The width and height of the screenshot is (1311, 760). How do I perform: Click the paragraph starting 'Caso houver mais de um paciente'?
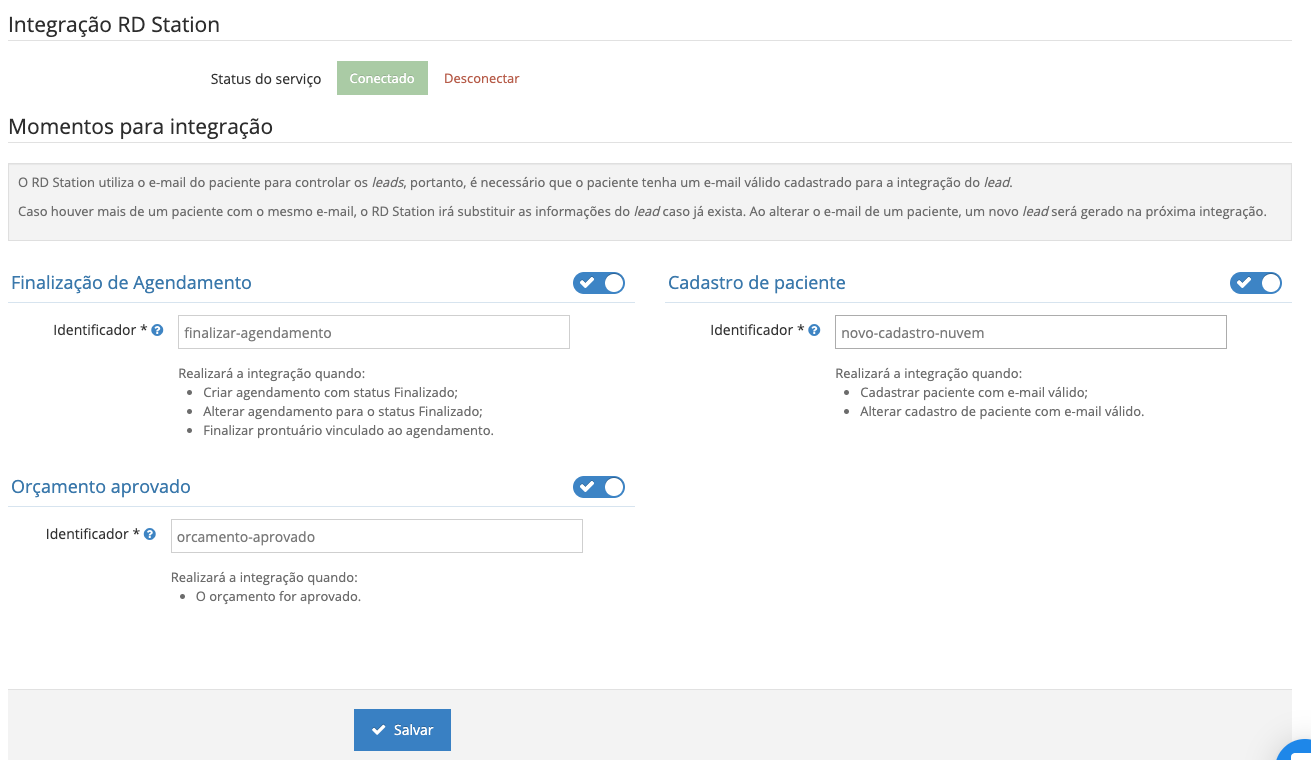click(643, 212)
